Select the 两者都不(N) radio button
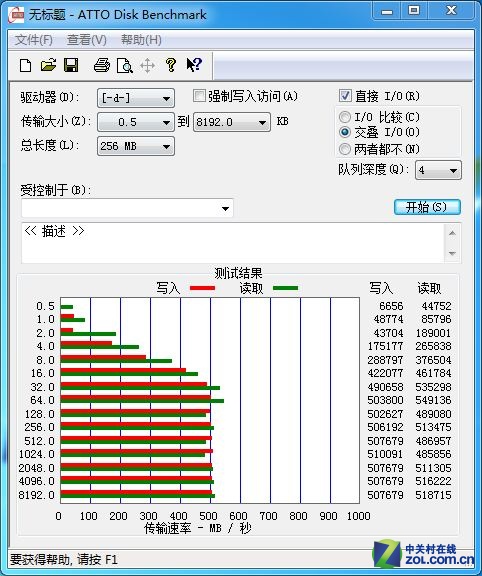Image resolution: width=482 pixels, height=576 pixels. (345, 149)
